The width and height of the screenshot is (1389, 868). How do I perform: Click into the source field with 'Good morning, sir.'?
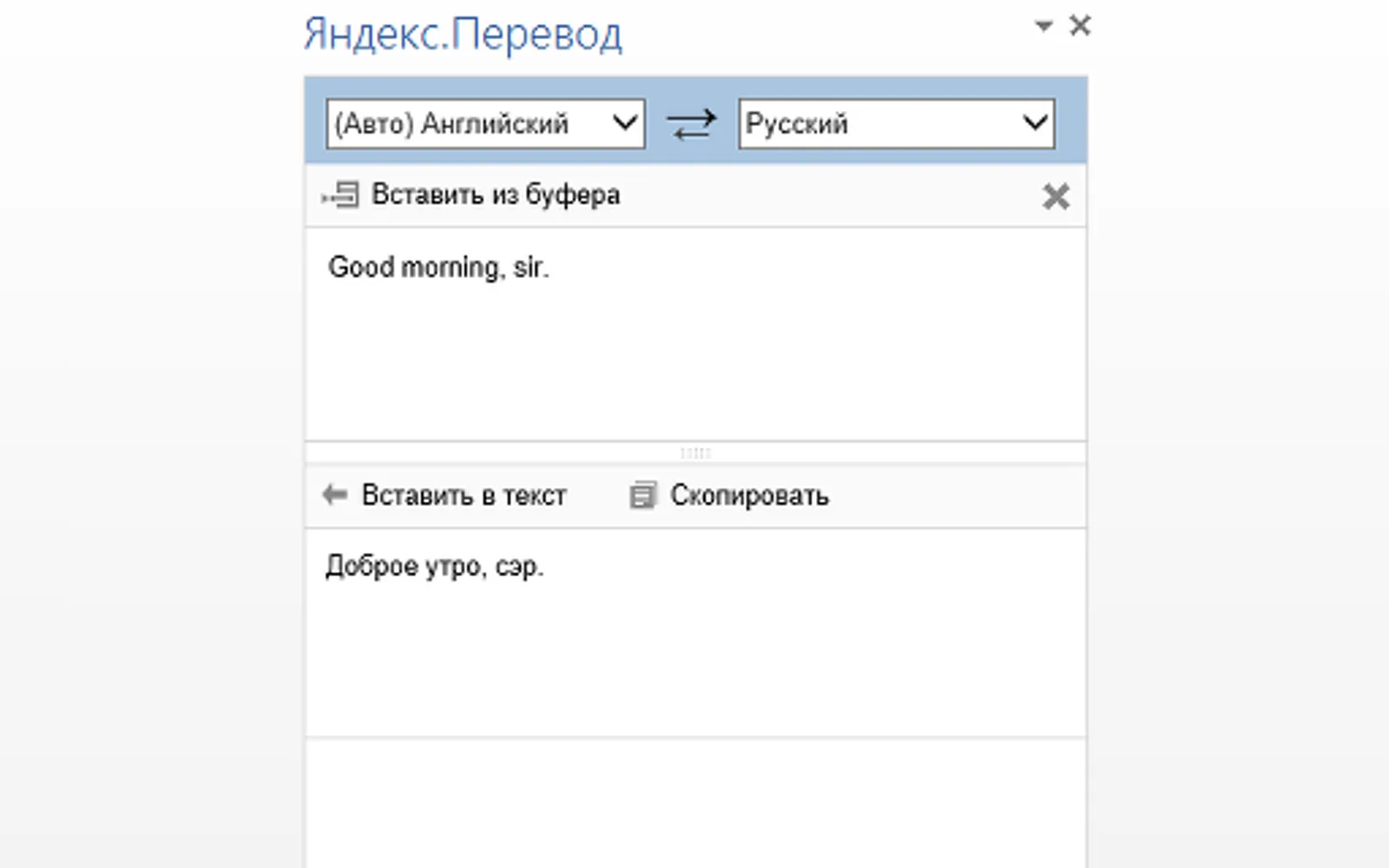pyautogui.click(x=695, y=334)
